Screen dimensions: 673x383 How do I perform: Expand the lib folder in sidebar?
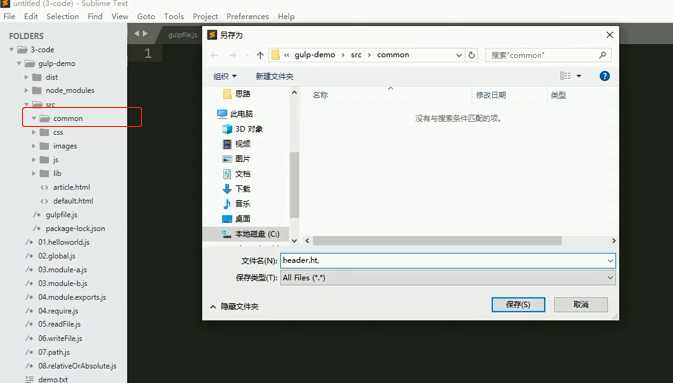click(34, 173)
